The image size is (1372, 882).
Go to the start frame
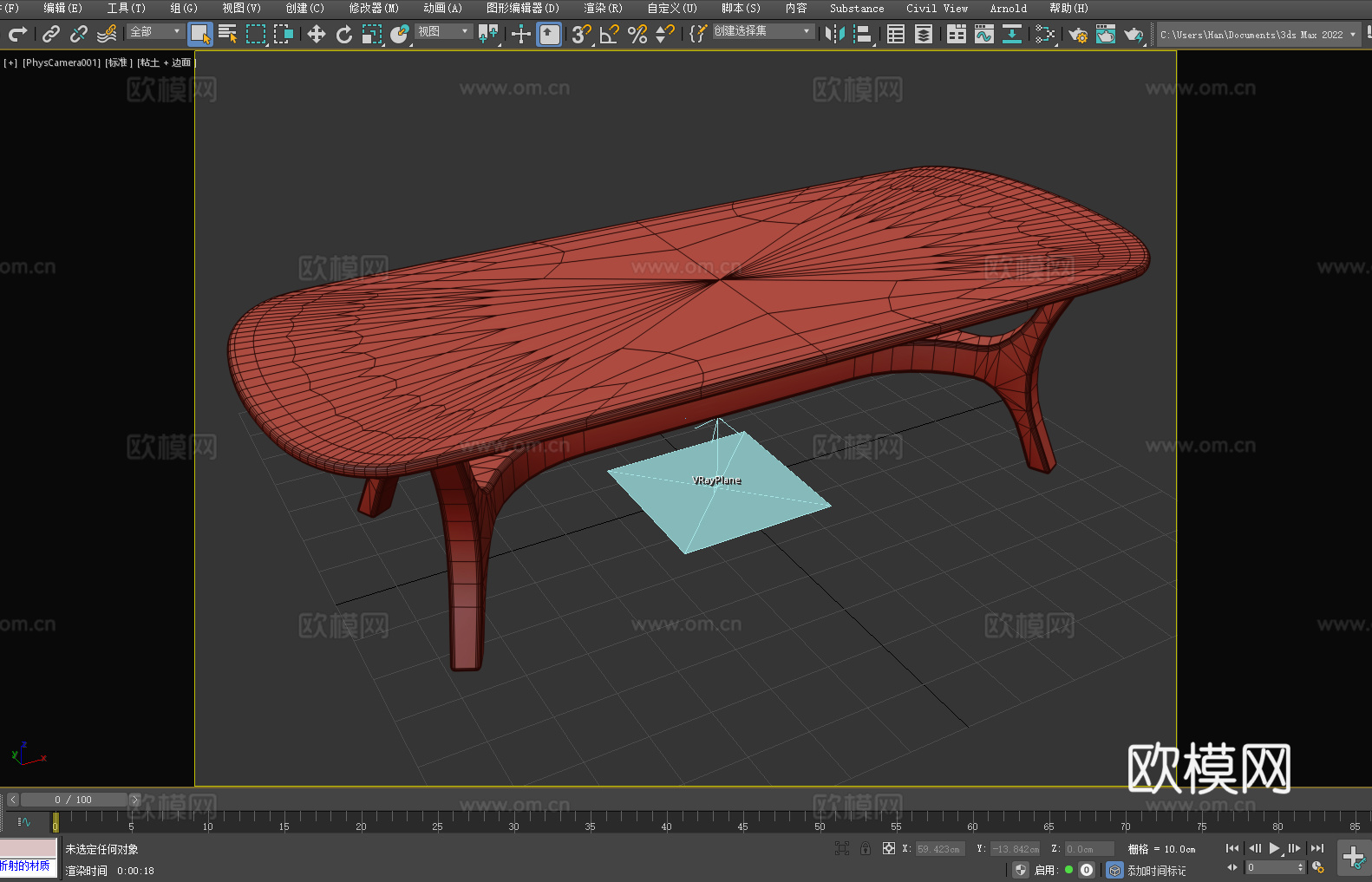click(1232, 848)
